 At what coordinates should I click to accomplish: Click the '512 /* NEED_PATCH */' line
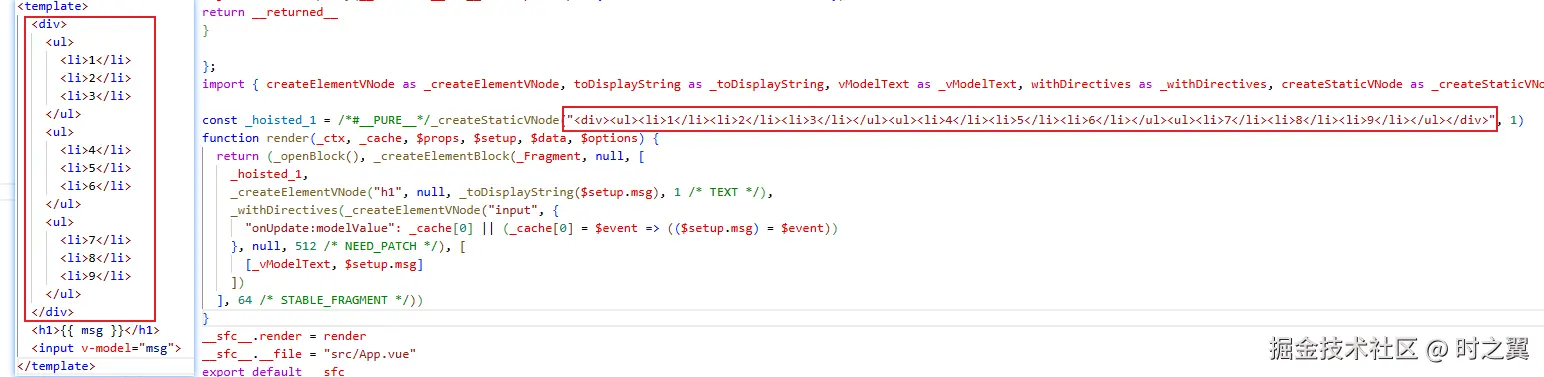click(349, 246)
